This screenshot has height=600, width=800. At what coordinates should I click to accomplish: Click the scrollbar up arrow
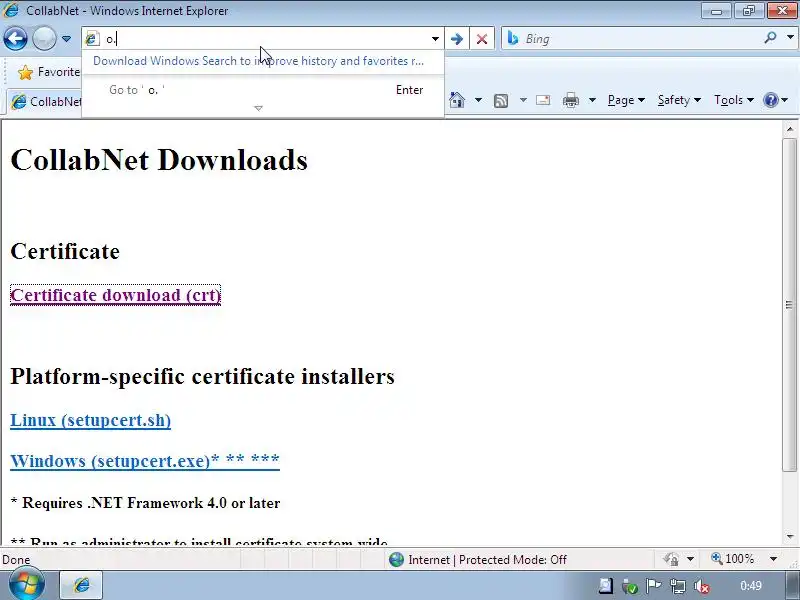pos(790,129)
